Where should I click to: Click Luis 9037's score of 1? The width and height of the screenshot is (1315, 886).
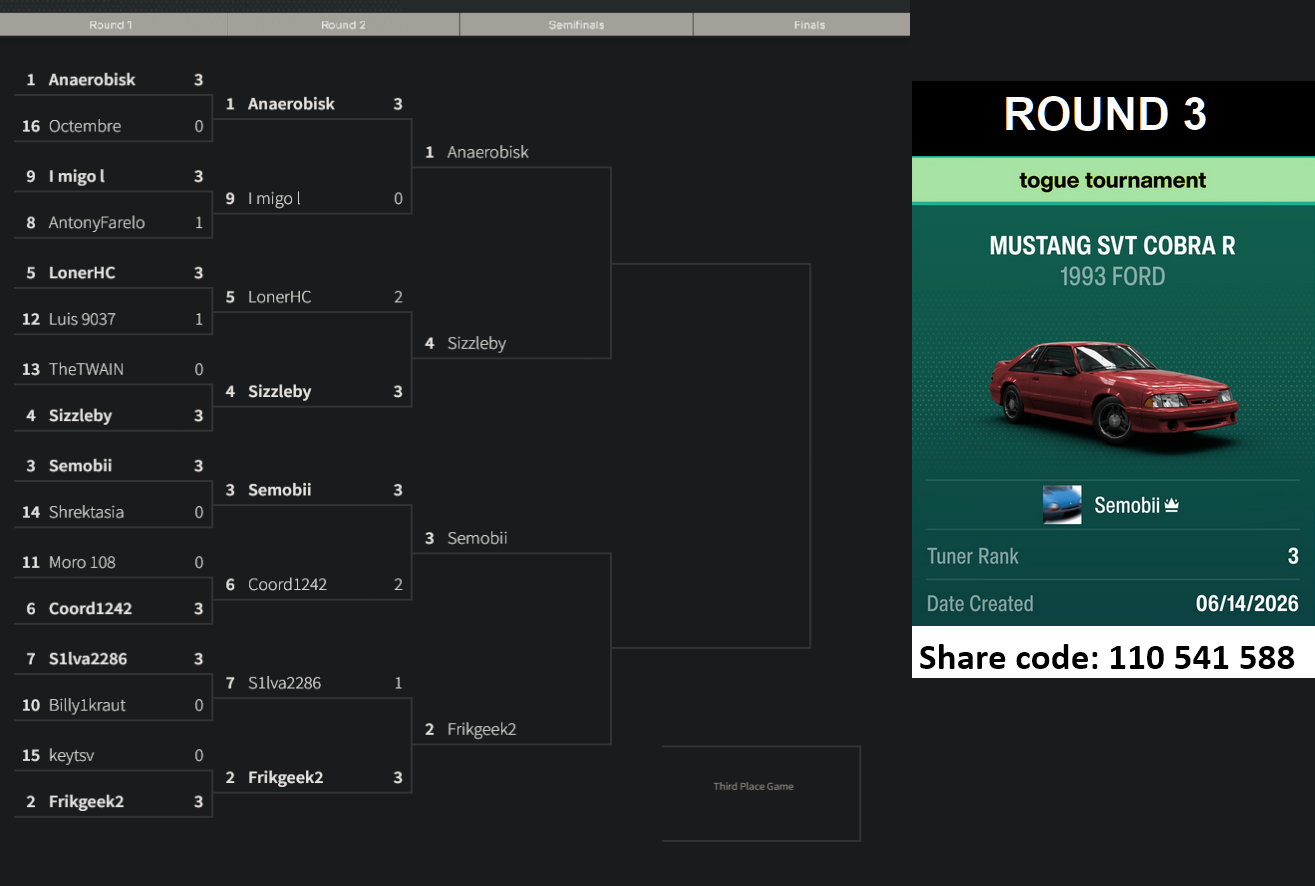pyautogui.click(x=198, y=319)
